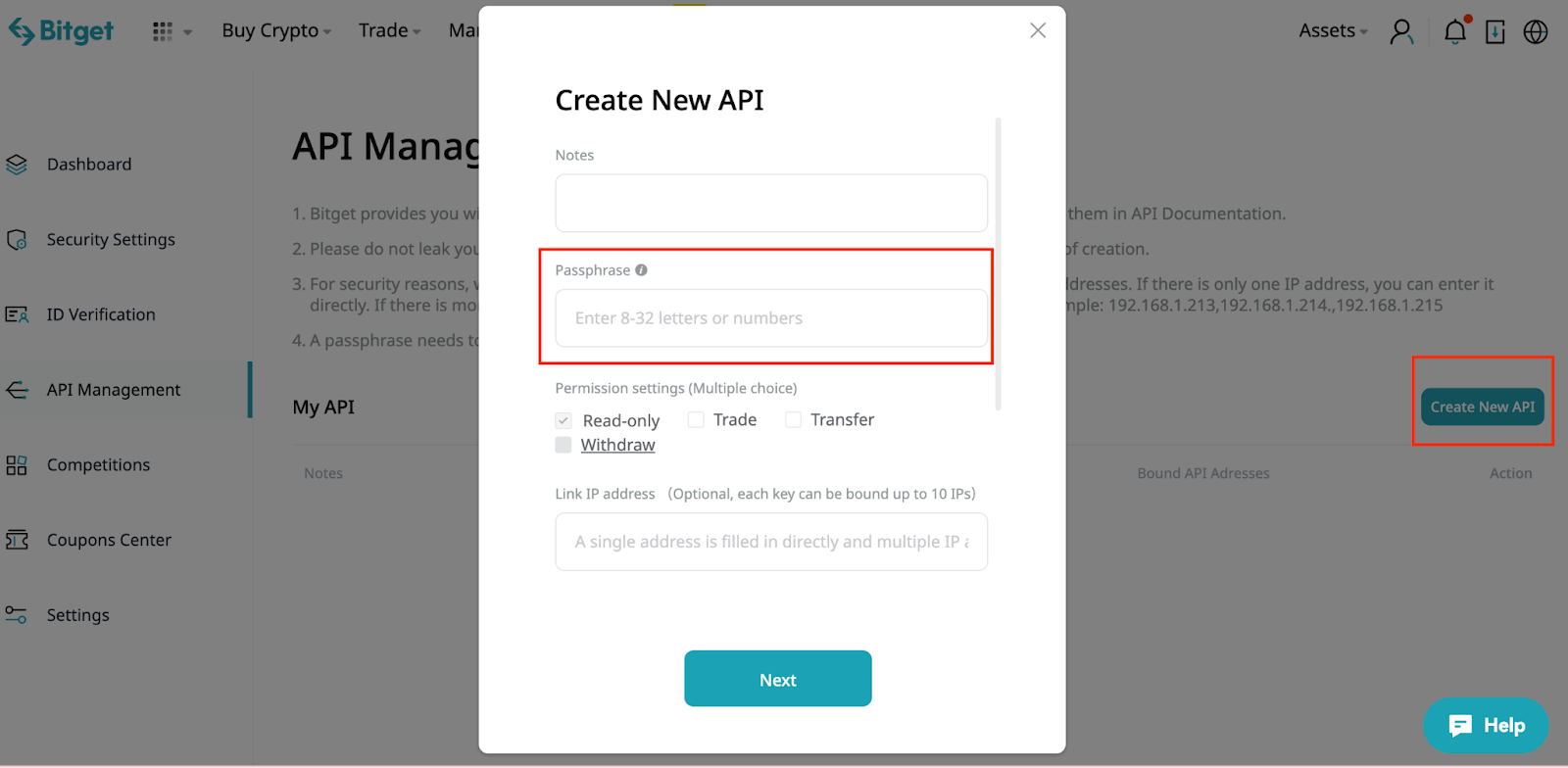Click the download app icon
This screenshot has width=1568, height=768.
pyautogui.click(x=1495, y=31)
